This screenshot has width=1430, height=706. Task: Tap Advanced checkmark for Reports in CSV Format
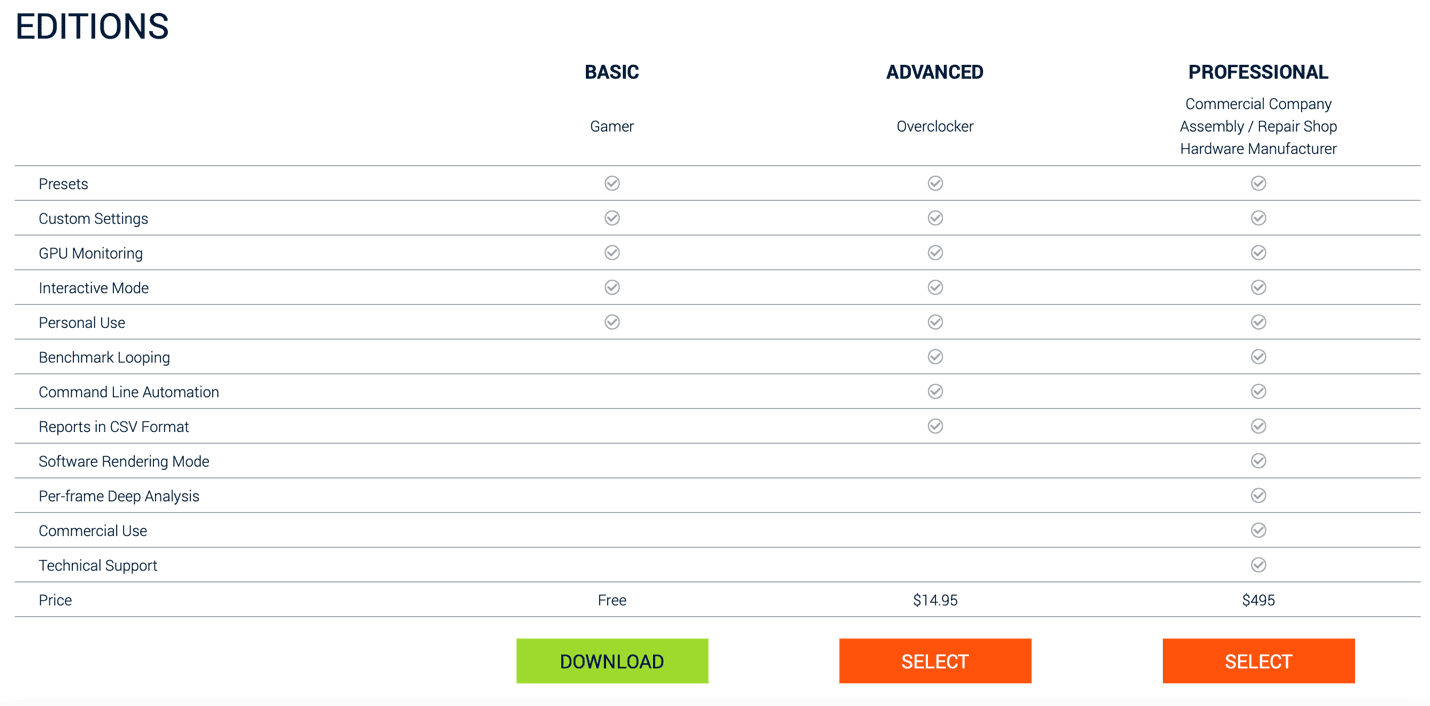pos(935,426)
